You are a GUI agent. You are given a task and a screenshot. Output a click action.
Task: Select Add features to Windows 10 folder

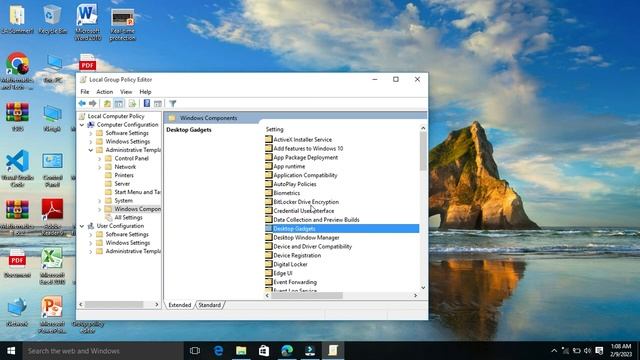tap(308, 149)
